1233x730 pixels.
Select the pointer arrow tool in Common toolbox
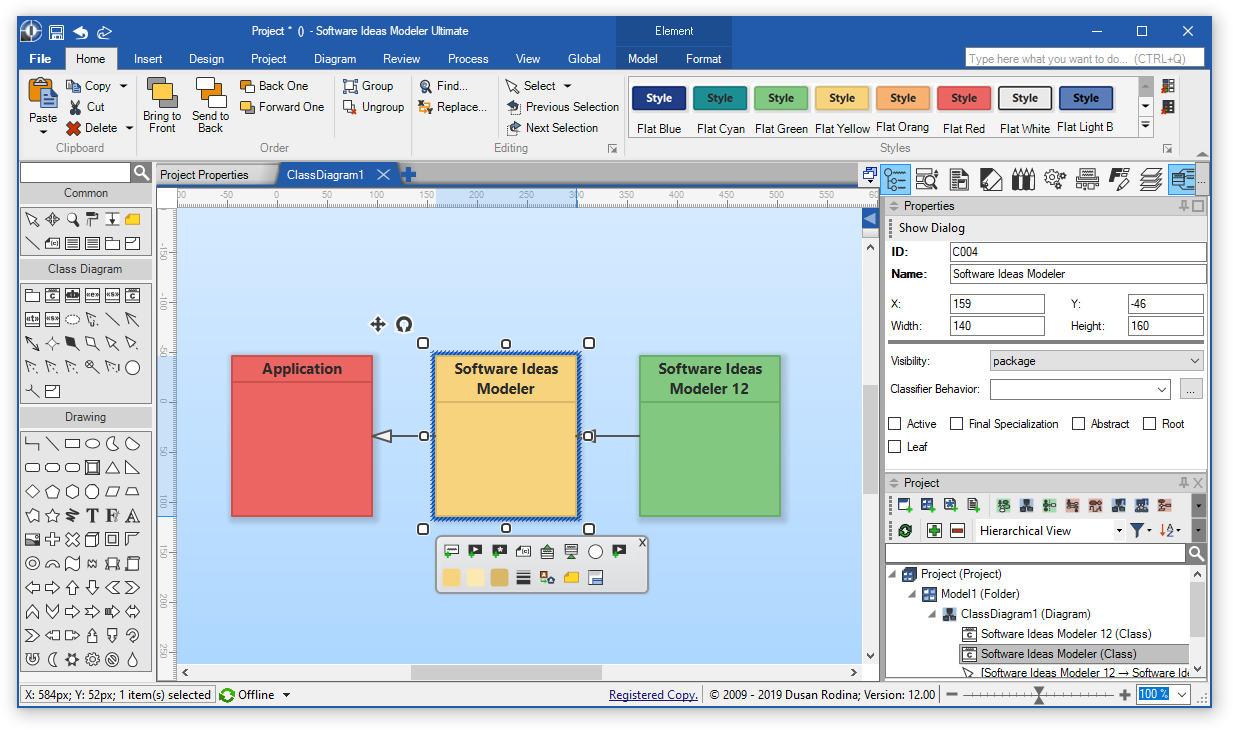click(32, 219)
